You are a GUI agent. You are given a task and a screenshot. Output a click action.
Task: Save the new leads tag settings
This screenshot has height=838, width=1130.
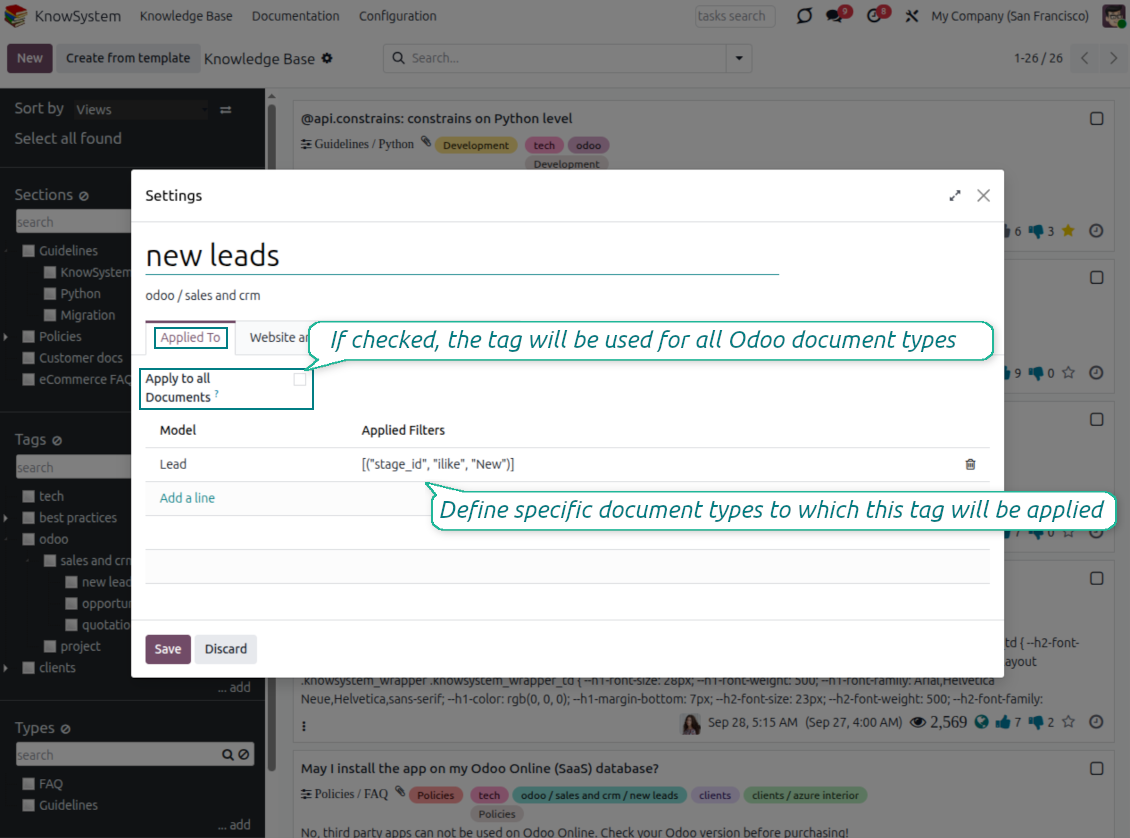(x=168, y=649)
